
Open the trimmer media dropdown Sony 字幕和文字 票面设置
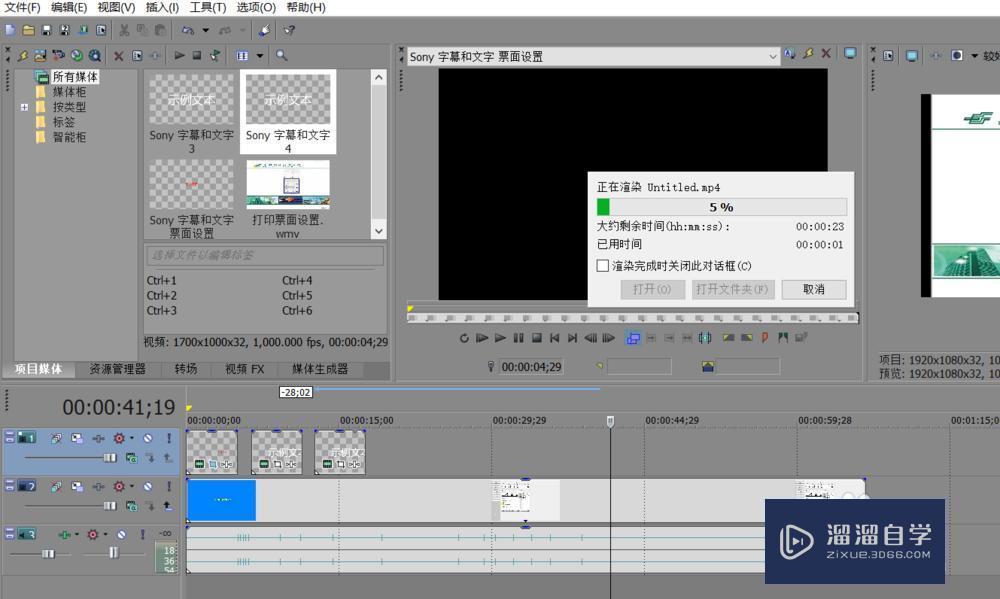tap(593, 56)
